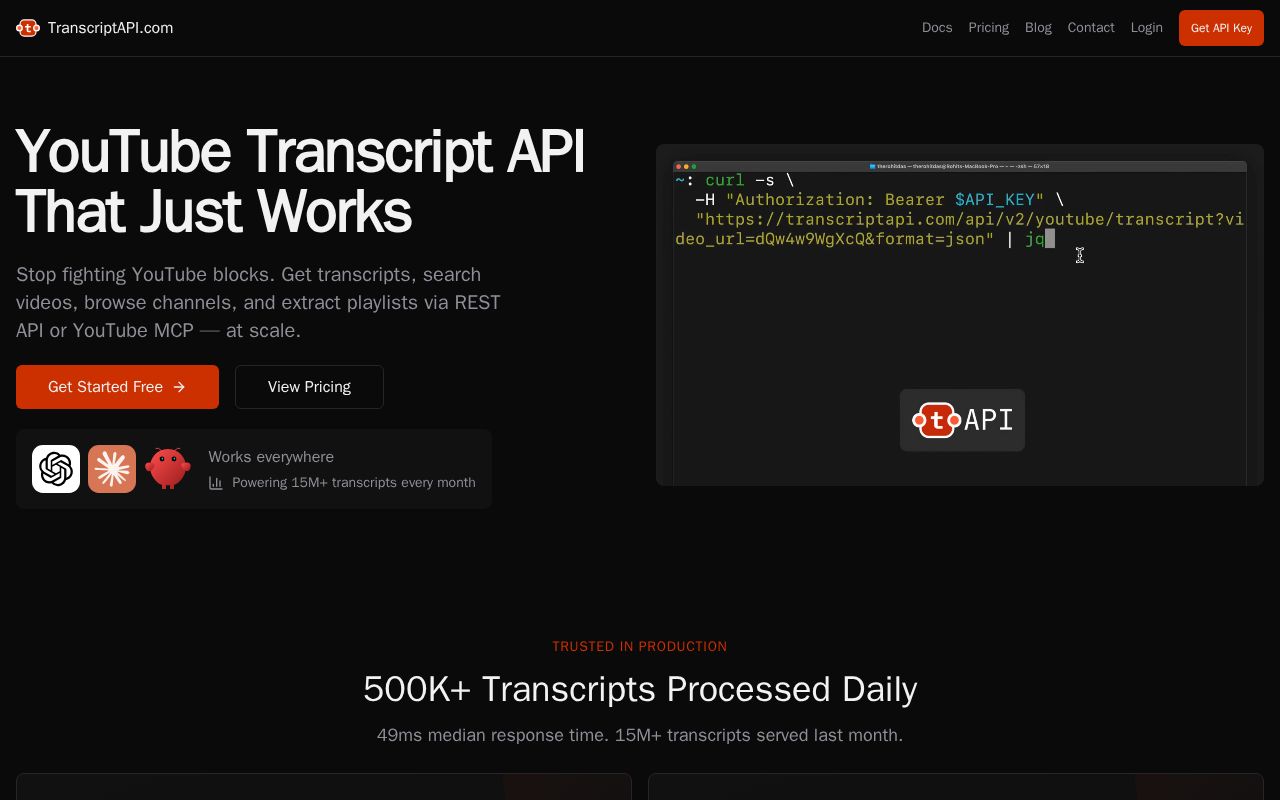Image resolution: width=1280 pixels, height=800 pixels.
Task: Click "500K+ Transcripts Processed Daily" heading
Action: [x=640, y=689]
